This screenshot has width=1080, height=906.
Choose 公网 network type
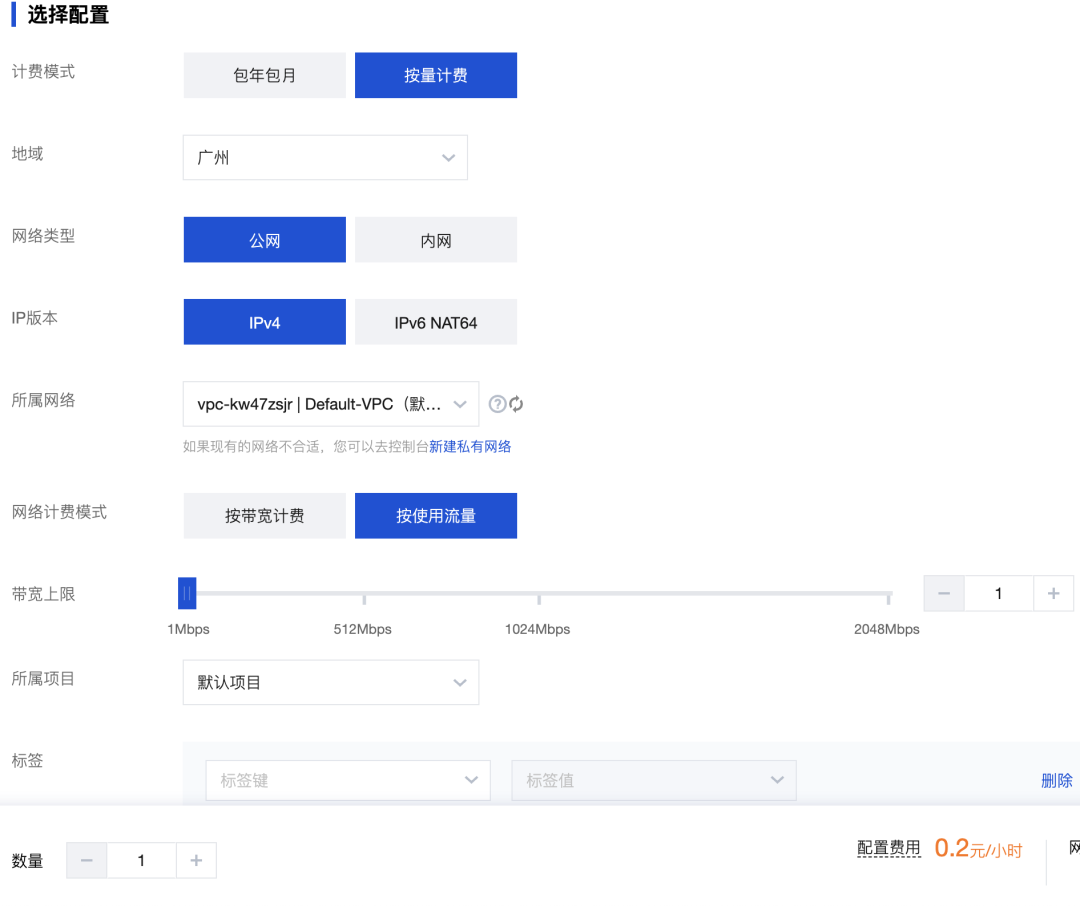[264, 240]
